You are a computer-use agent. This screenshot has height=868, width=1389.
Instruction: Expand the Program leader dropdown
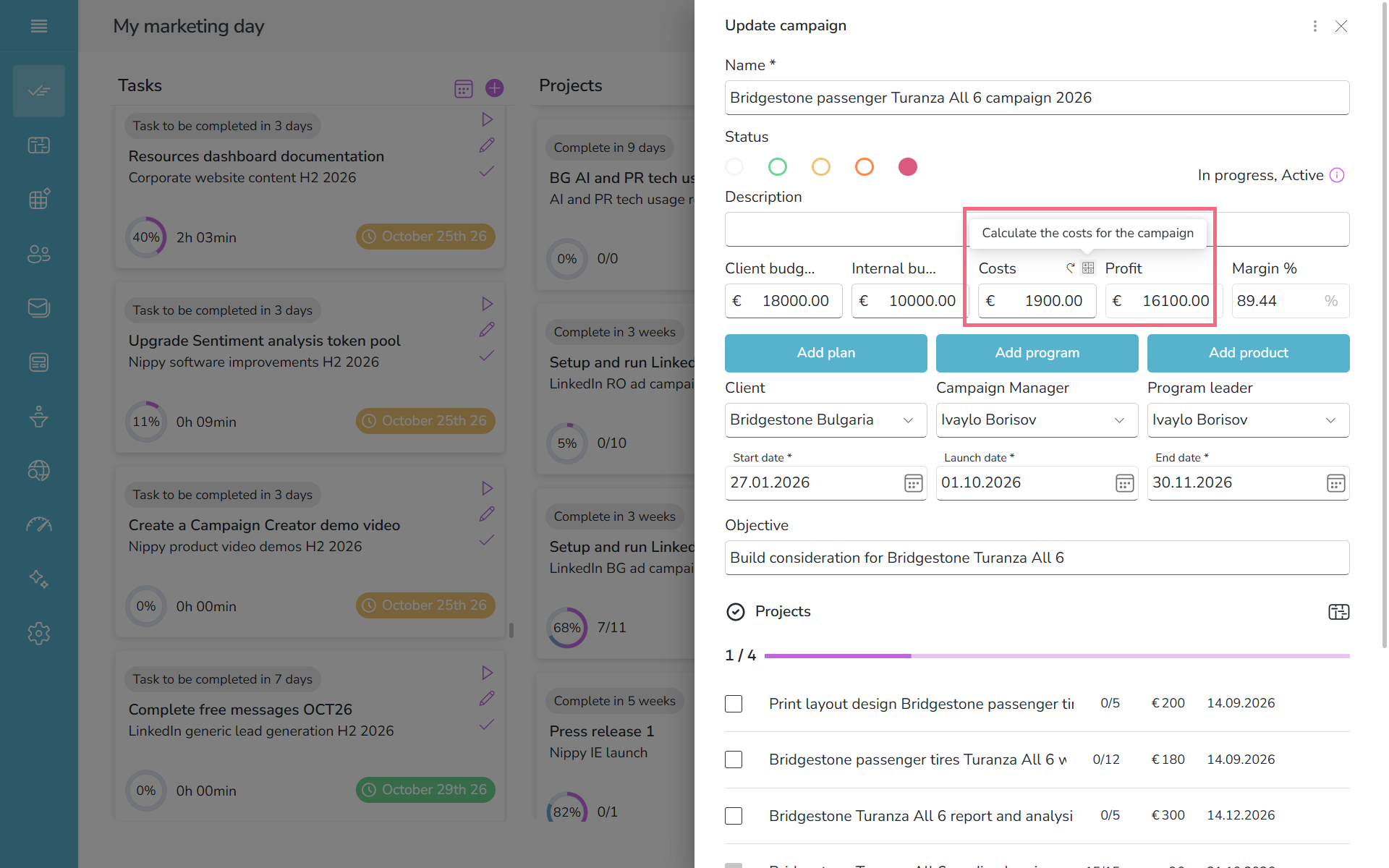[x=1249, y=420]
